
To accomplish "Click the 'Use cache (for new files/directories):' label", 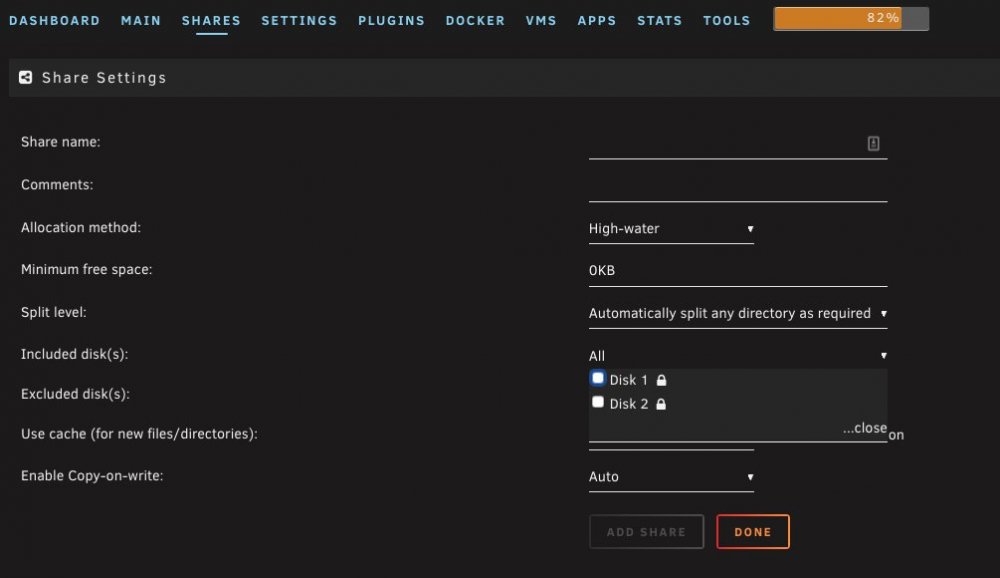I will point(139,434).
